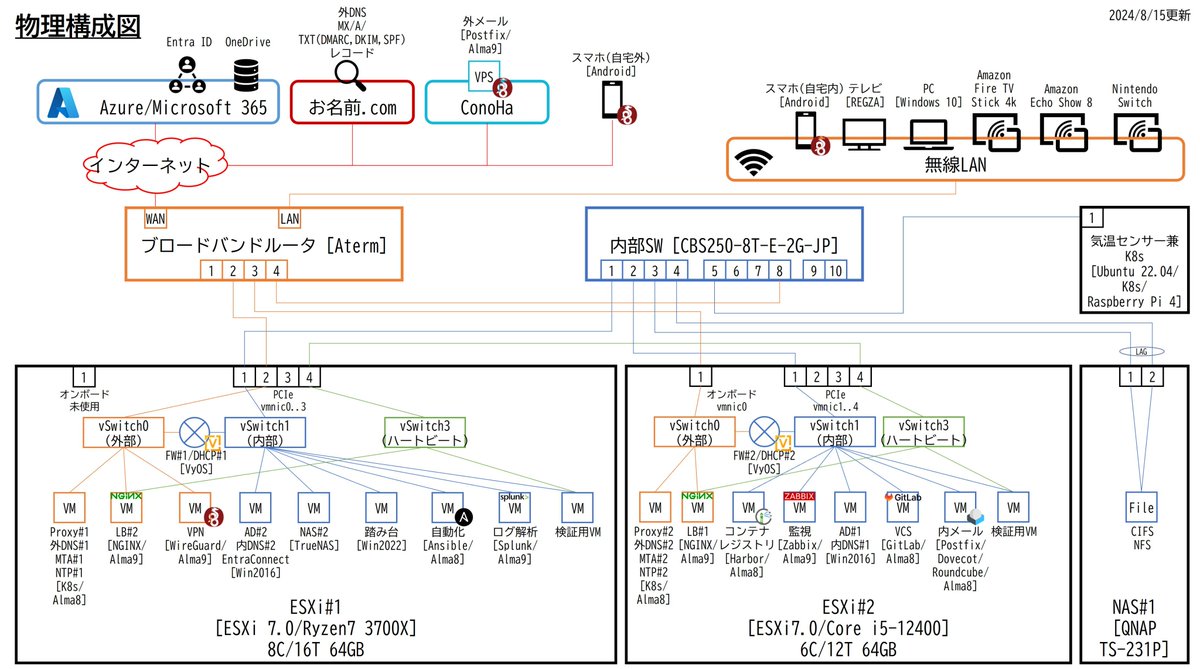Click the スマホ(自宅外) Android phone icon
Screen dimensions: 1200x669
(612, 99)
